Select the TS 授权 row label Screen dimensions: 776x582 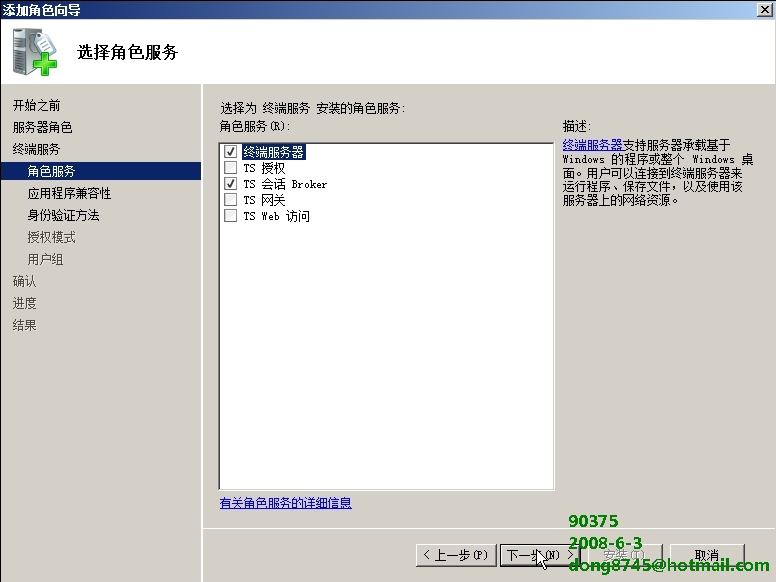(x=264, y=168)
